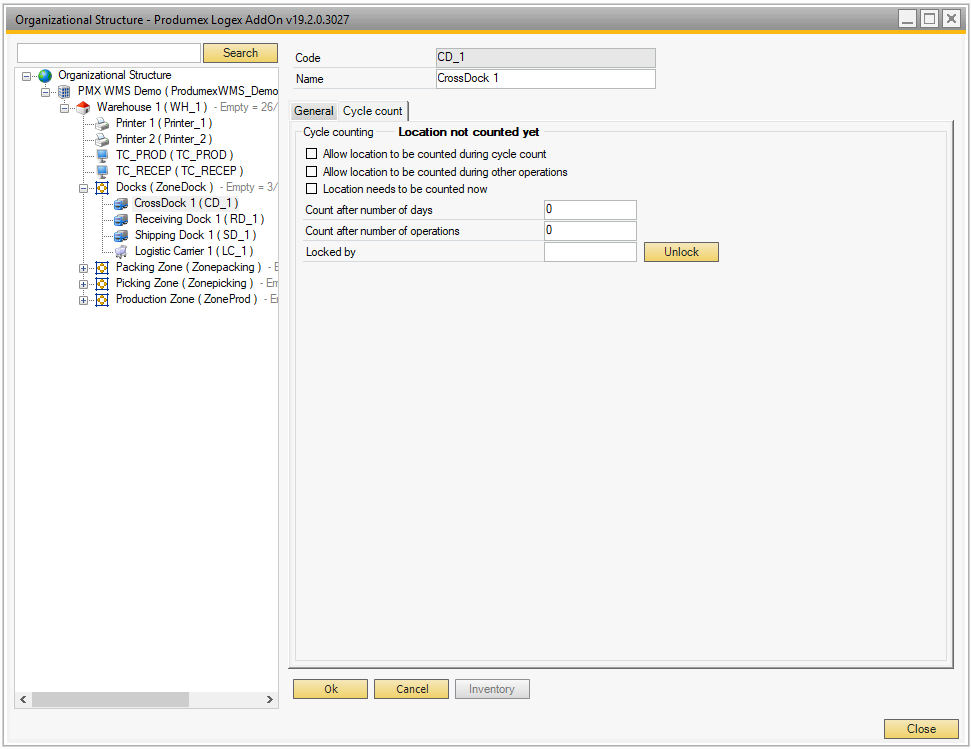Select the Cycle count tab

coord(372,111)
